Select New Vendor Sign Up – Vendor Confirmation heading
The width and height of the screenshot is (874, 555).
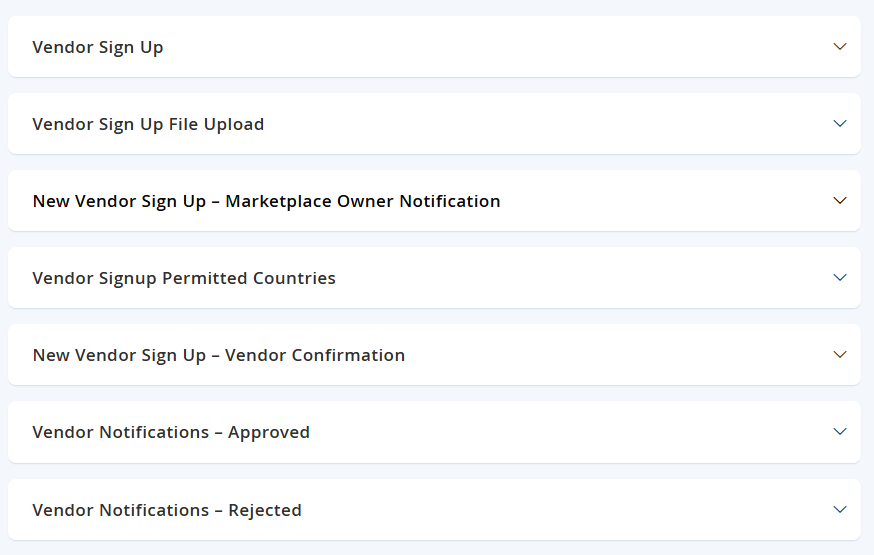(218, 355)
